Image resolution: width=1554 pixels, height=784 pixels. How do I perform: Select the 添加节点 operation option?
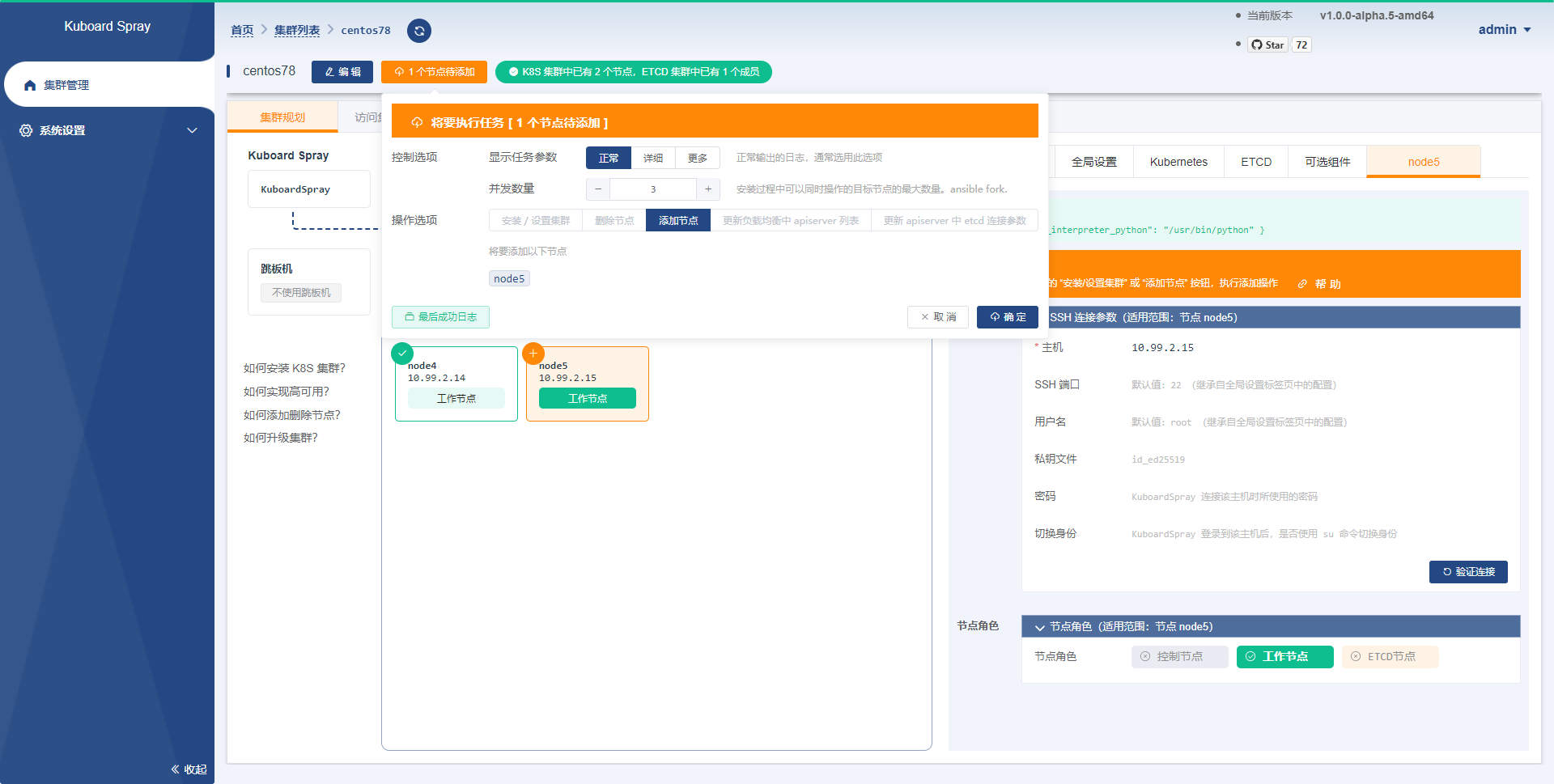678,220
